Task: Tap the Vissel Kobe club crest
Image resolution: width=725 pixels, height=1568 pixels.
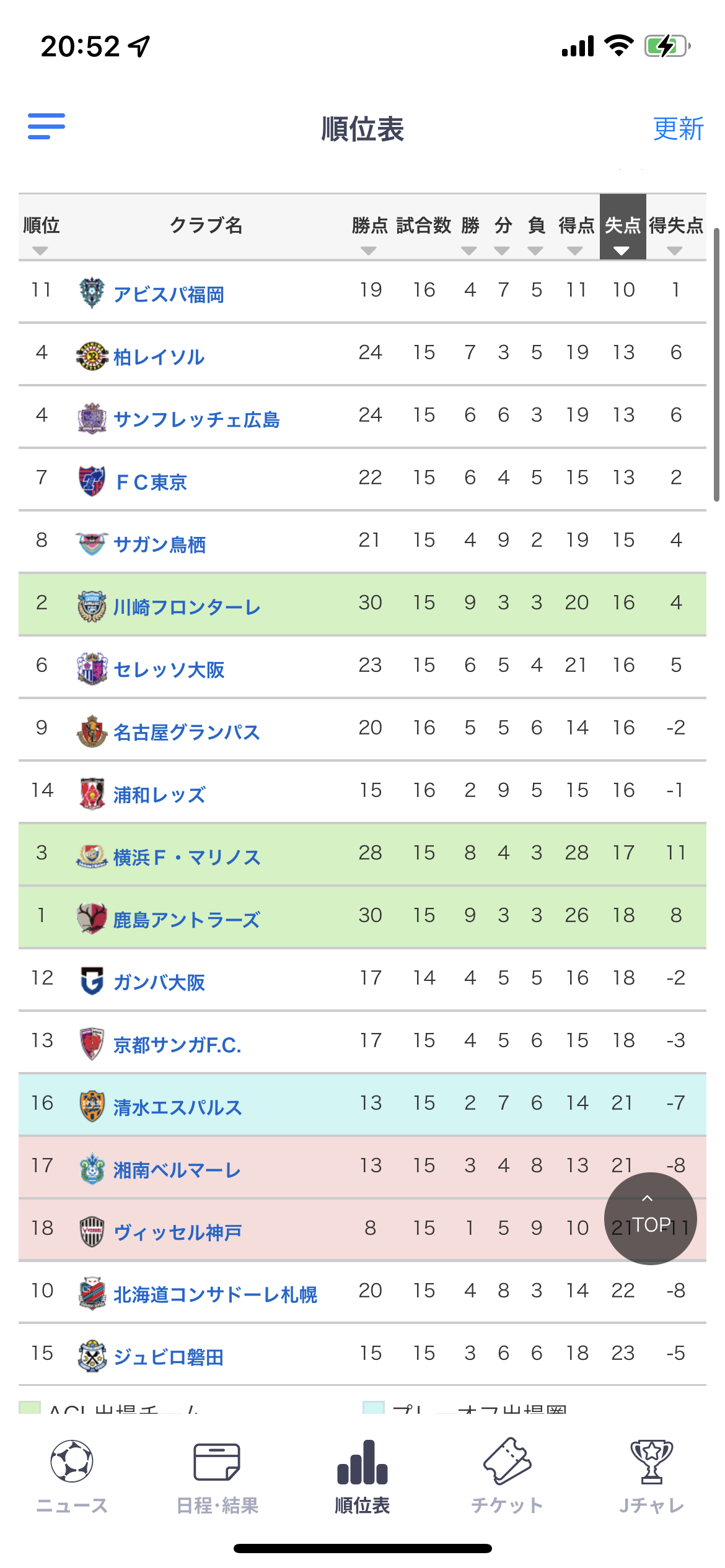Action: point(92,1231)
